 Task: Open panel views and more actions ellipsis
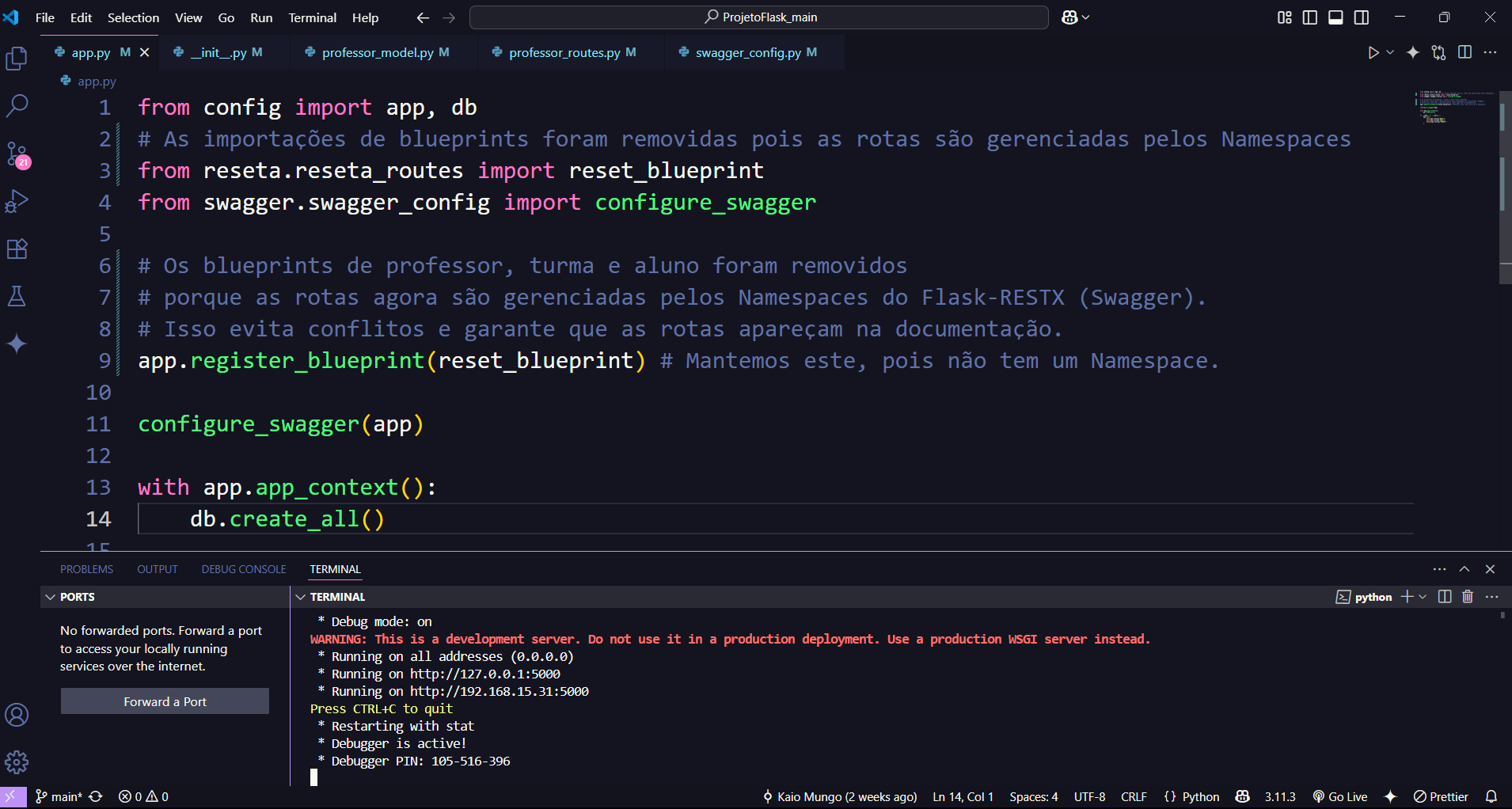click(1439, 569)
